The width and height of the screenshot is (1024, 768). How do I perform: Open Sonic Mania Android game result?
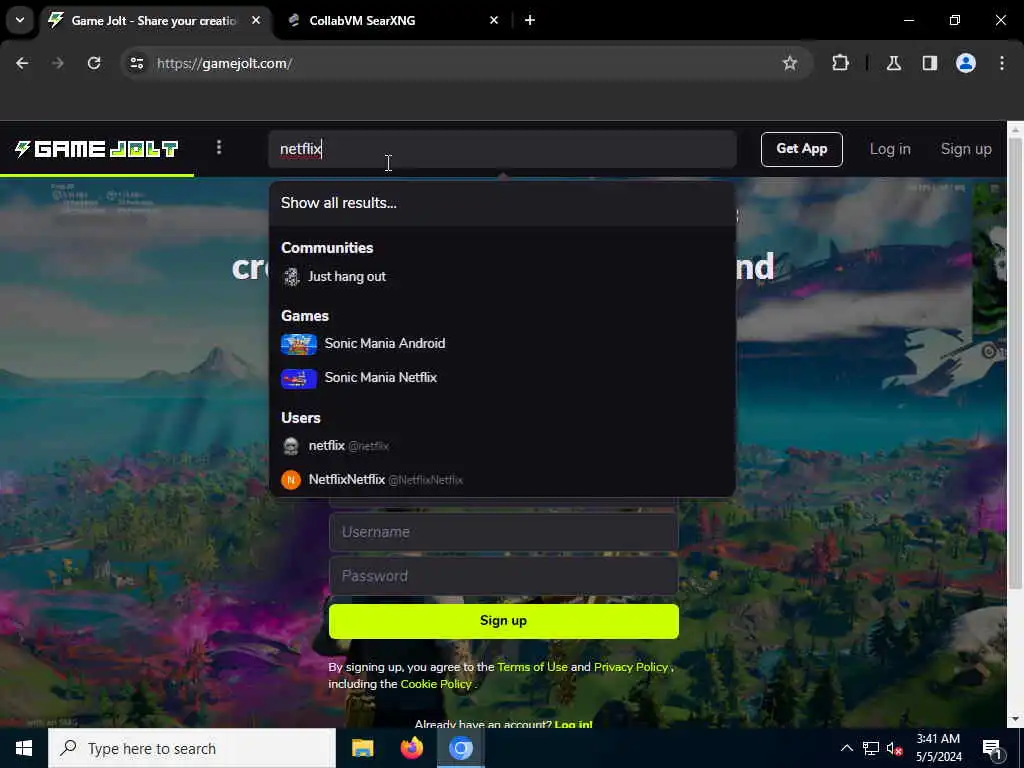click(x=502, y=344)
